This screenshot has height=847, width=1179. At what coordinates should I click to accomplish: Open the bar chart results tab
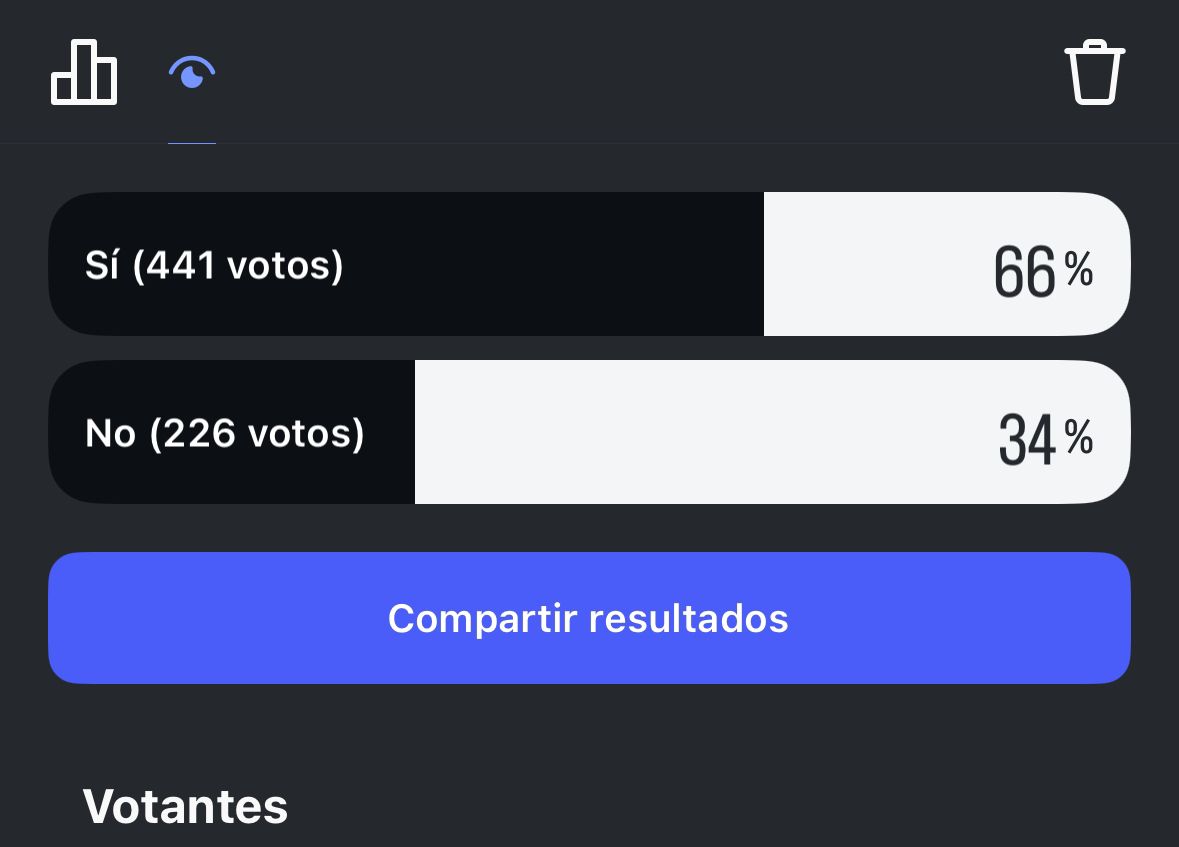pyautogui.click(x=83, y=72)
